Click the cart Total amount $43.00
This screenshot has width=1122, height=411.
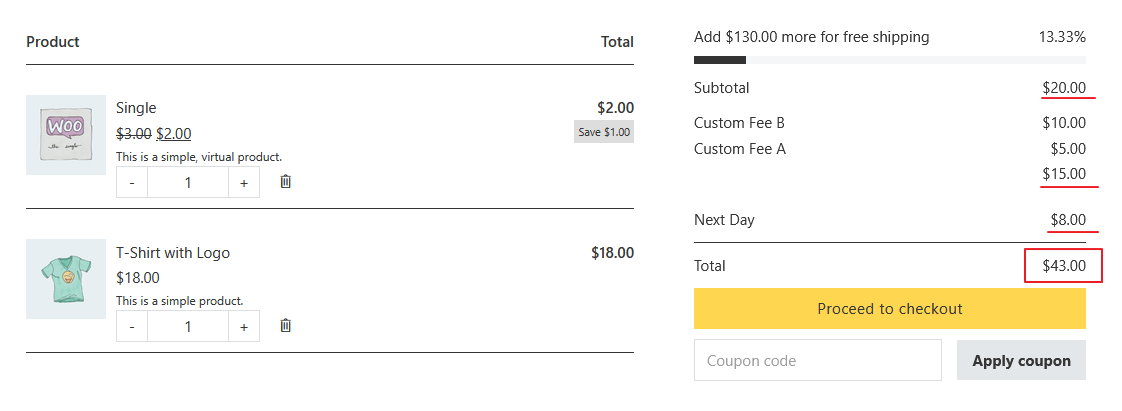pyautogui.click(x=1064, y=266)
